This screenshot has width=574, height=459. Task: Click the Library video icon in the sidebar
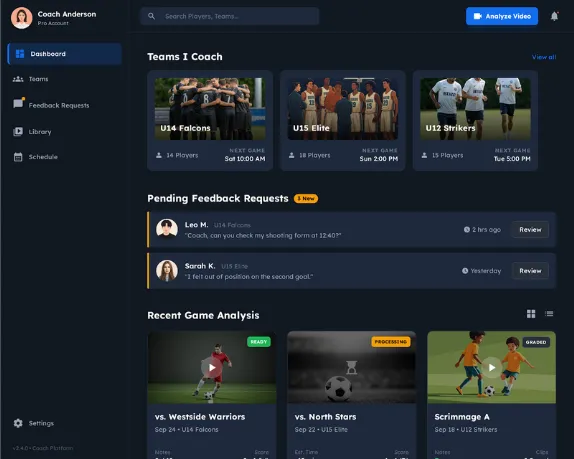[18, 131]
